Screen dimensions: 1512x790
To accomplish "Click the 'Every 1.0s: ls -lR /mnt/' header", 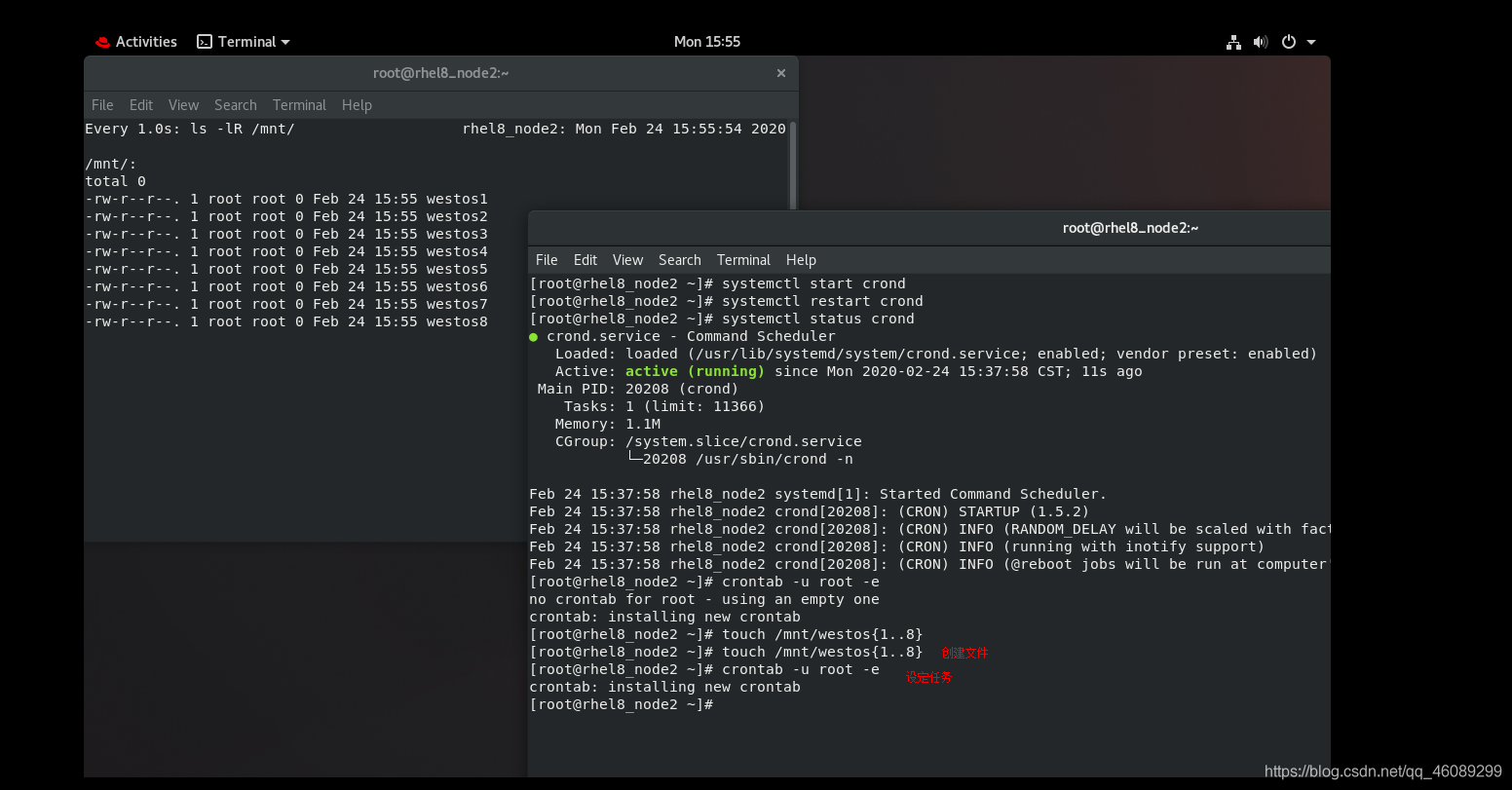I will 190,129.
